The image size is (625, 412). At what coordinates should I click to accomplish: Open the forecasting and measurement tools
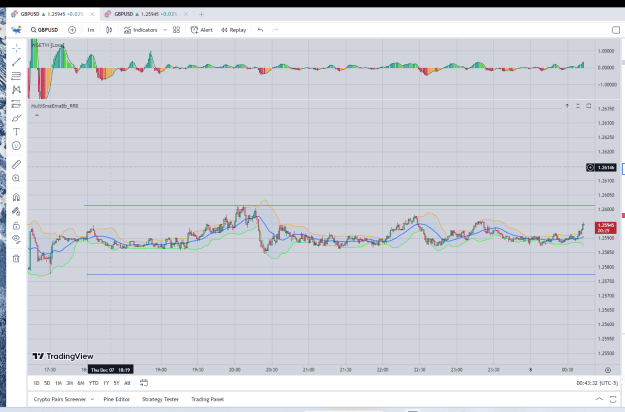(16, 104)
